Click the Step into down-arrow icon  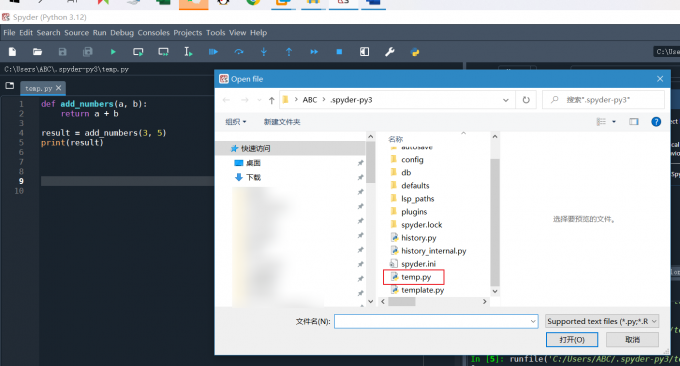tap(264, 52)
